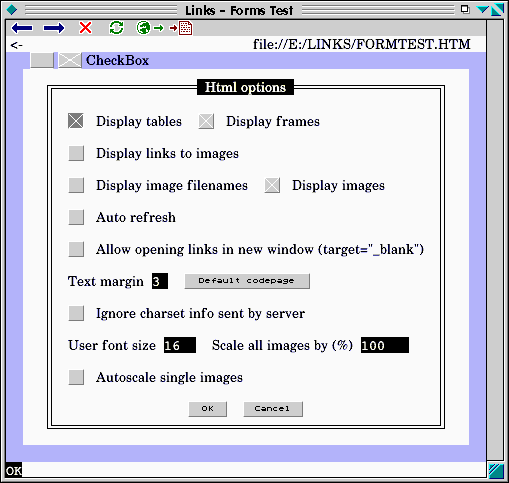This screenshot has width=509, height=483.
Task: Open the Default codepage selector
Action: 247,281
